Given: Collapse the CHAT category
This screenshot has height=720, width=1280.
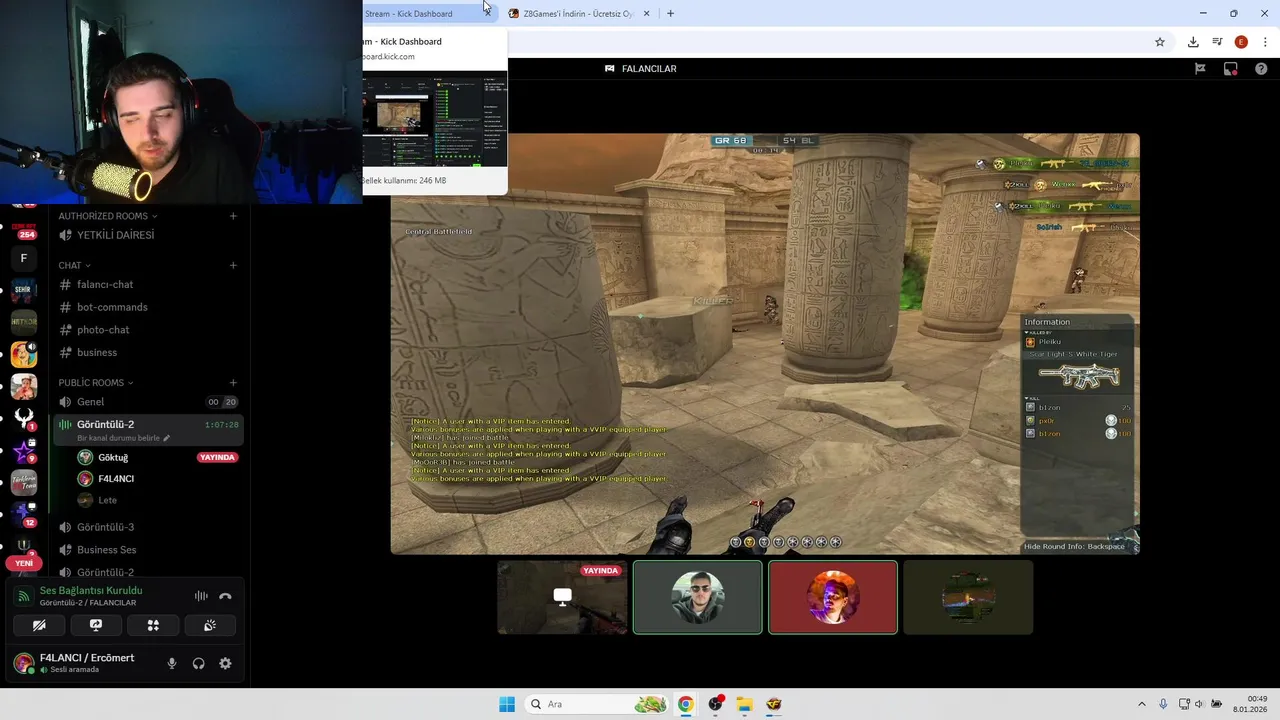Looking at the screenshot, I should coord(75,266).
